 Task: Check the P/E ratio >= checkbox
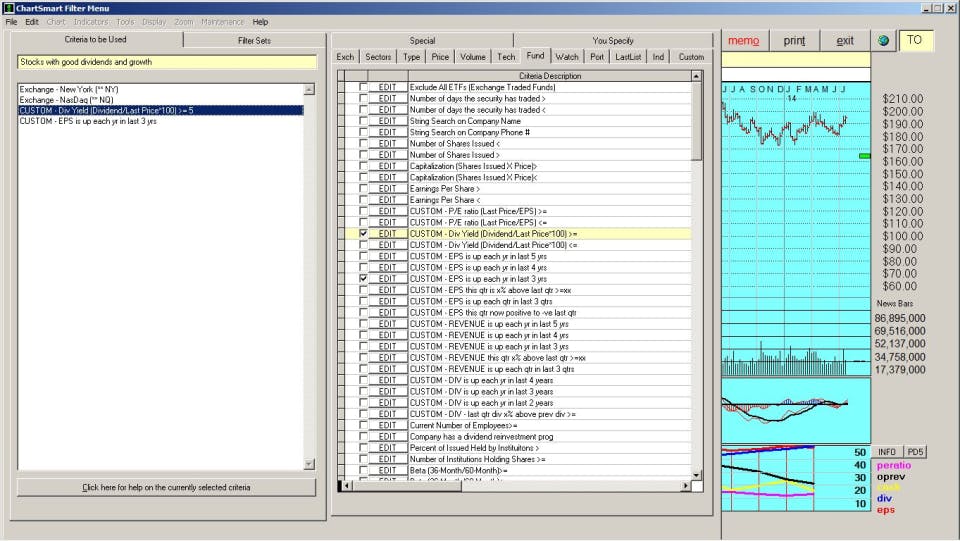click(x=363, y=211)
